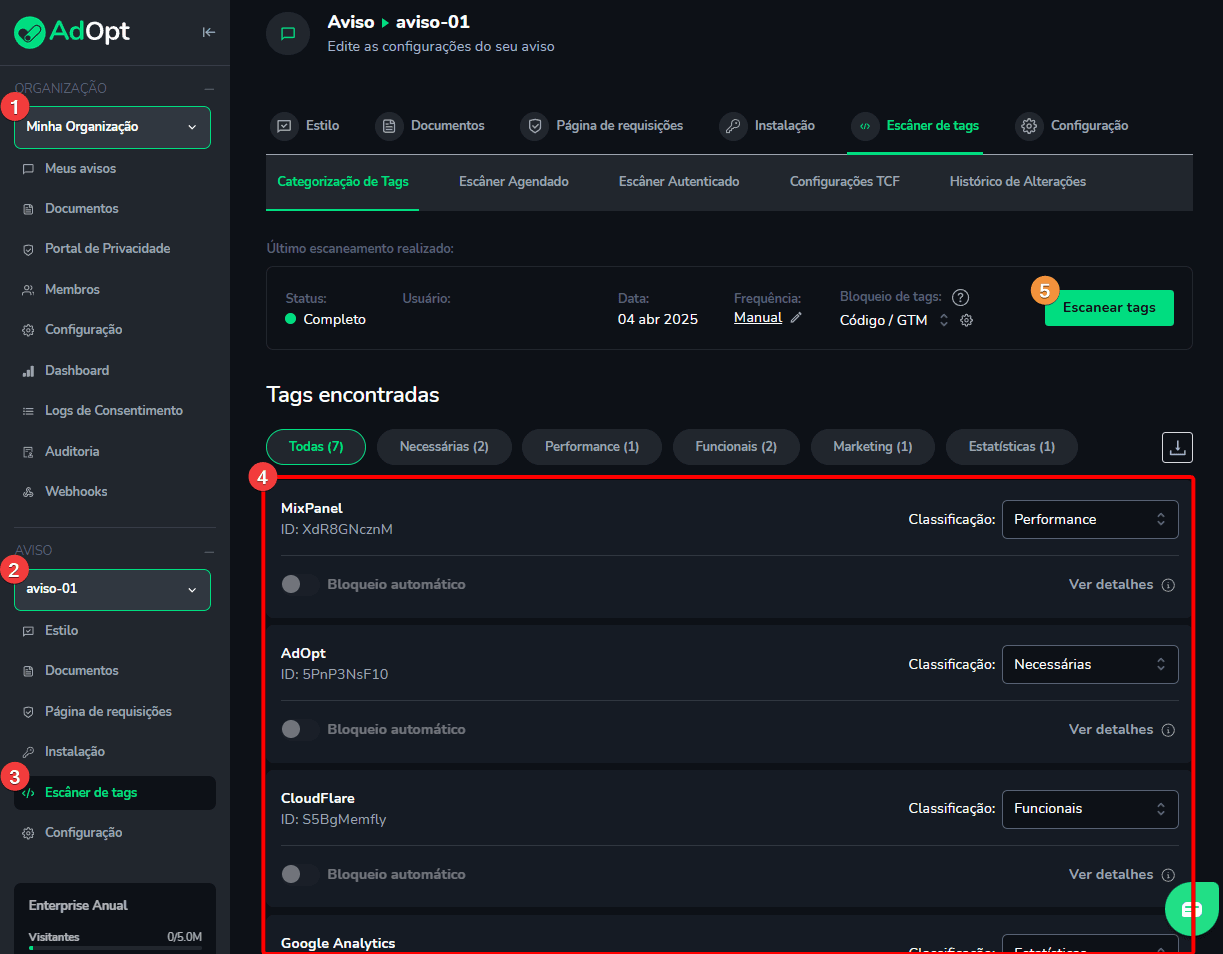Image resolution: width=1223 pixels, height=954 pixels.
Task: Click the Escâner de tags code icon in sidebar
Action: tap(28, 793)
